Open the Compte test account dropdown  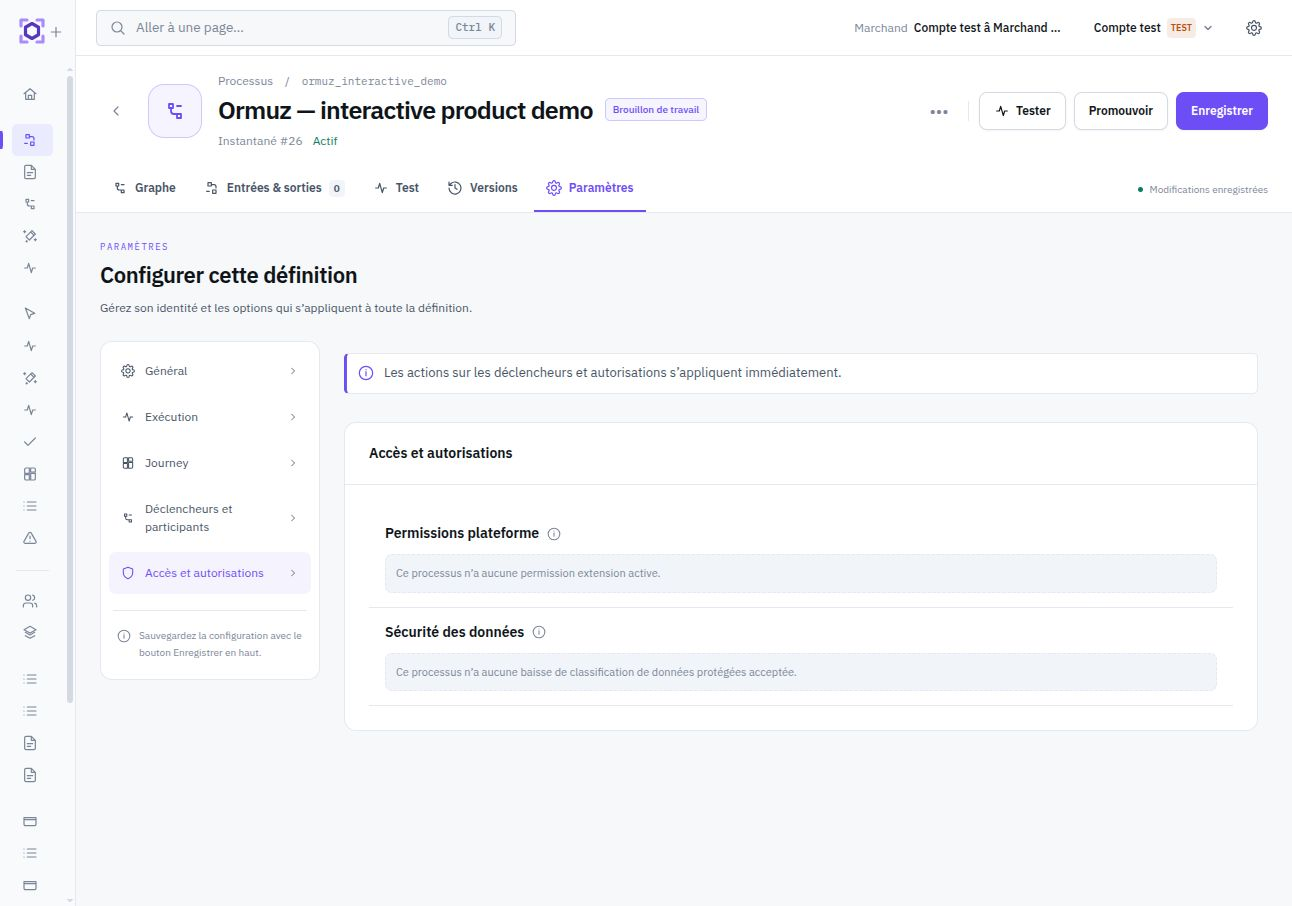coord(1153,28)
